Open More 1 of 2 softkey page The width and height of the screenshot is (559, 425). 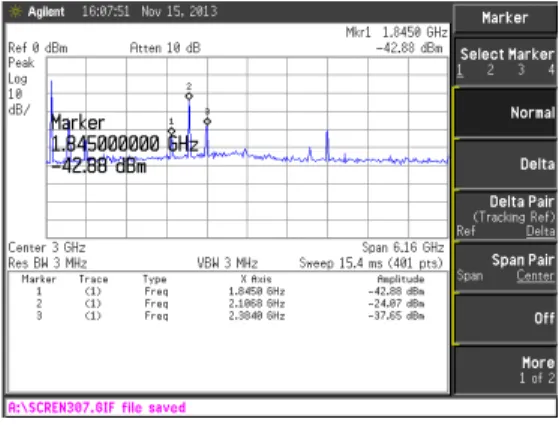tap(505, 370)
